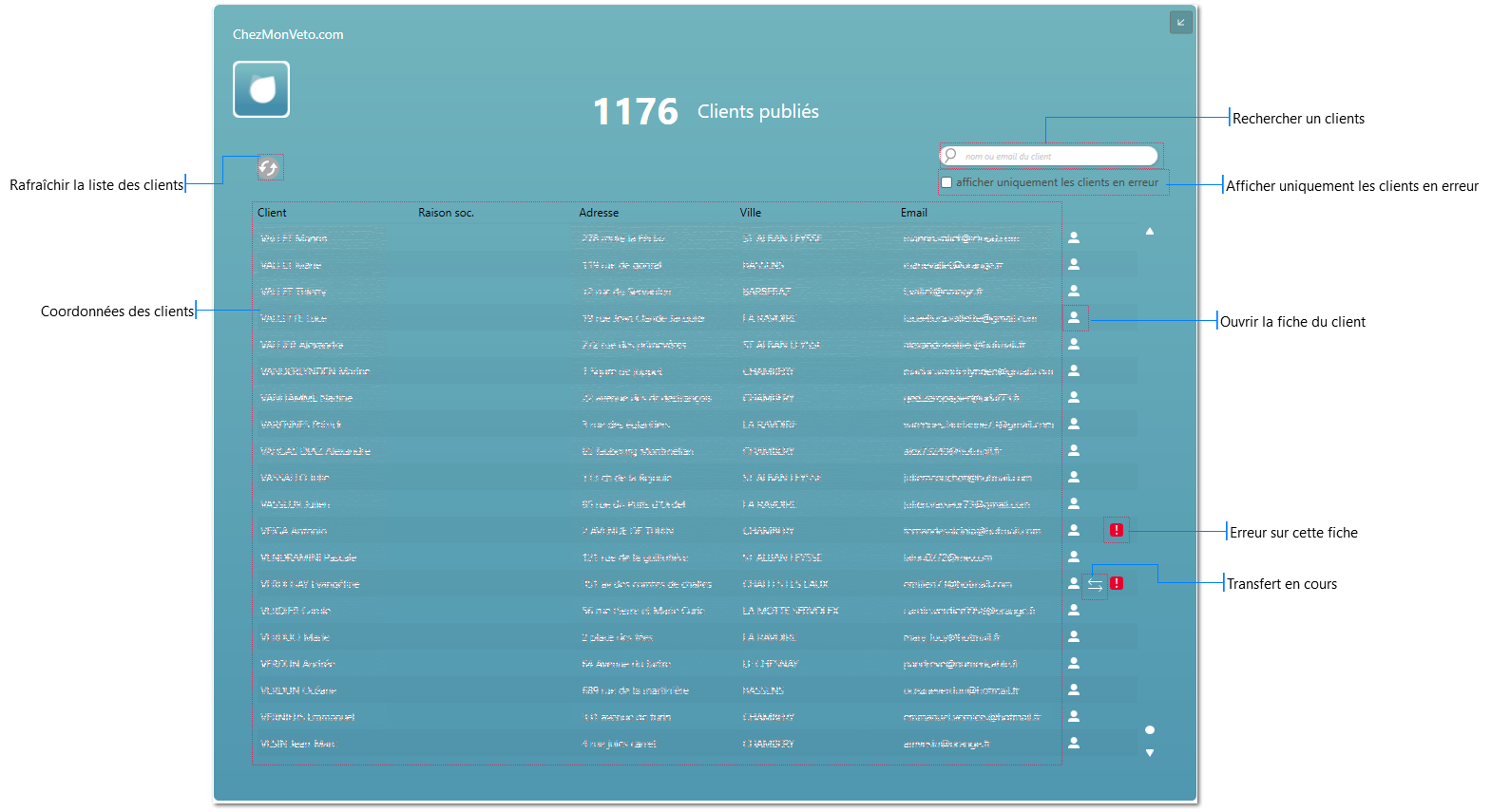Screen dimensions: 1491x812
Task: Select the VISIN Jean Marc name cell
Action: coord(297,744)
